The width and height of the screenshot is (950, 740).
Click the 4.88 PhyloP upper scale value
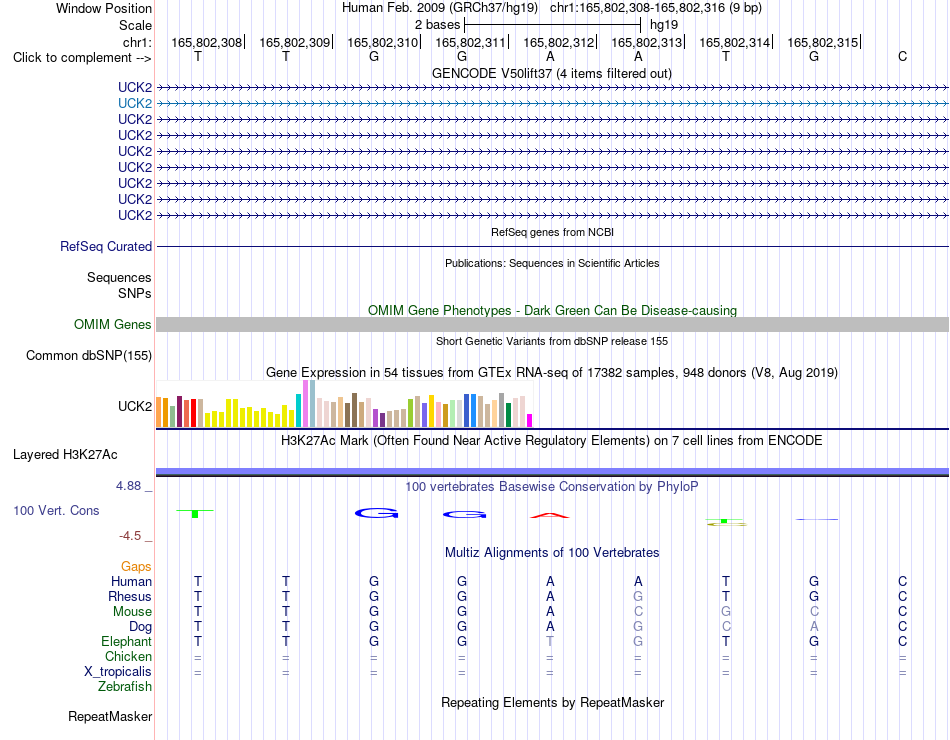coord(128,486)
